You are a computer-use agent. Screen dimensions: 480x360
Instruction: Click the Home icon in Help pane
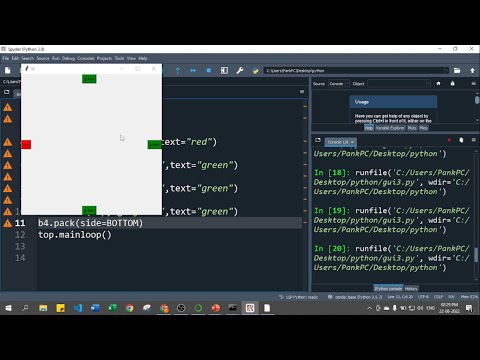pos(438,83)
